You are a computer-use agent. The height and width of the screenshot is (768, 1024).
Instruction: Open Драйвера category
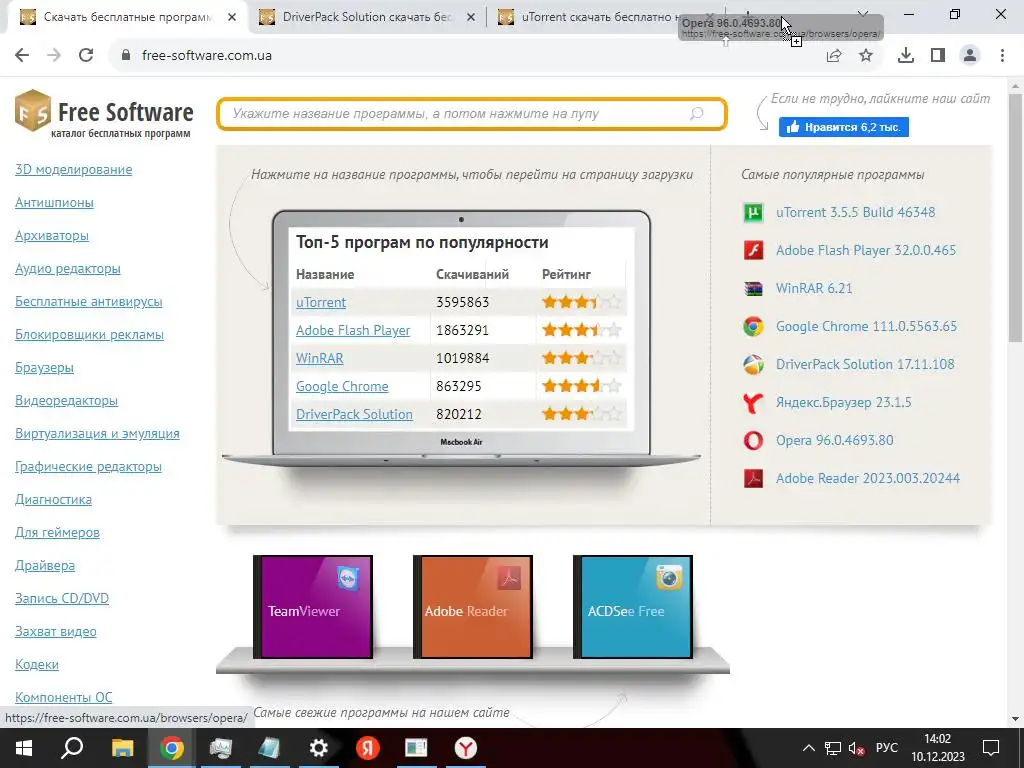pos(45,566)
